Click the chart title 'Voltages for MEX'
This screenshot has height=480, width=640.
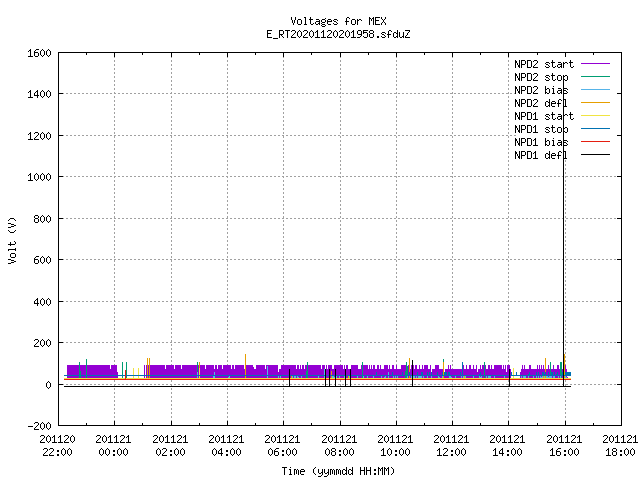338,21
